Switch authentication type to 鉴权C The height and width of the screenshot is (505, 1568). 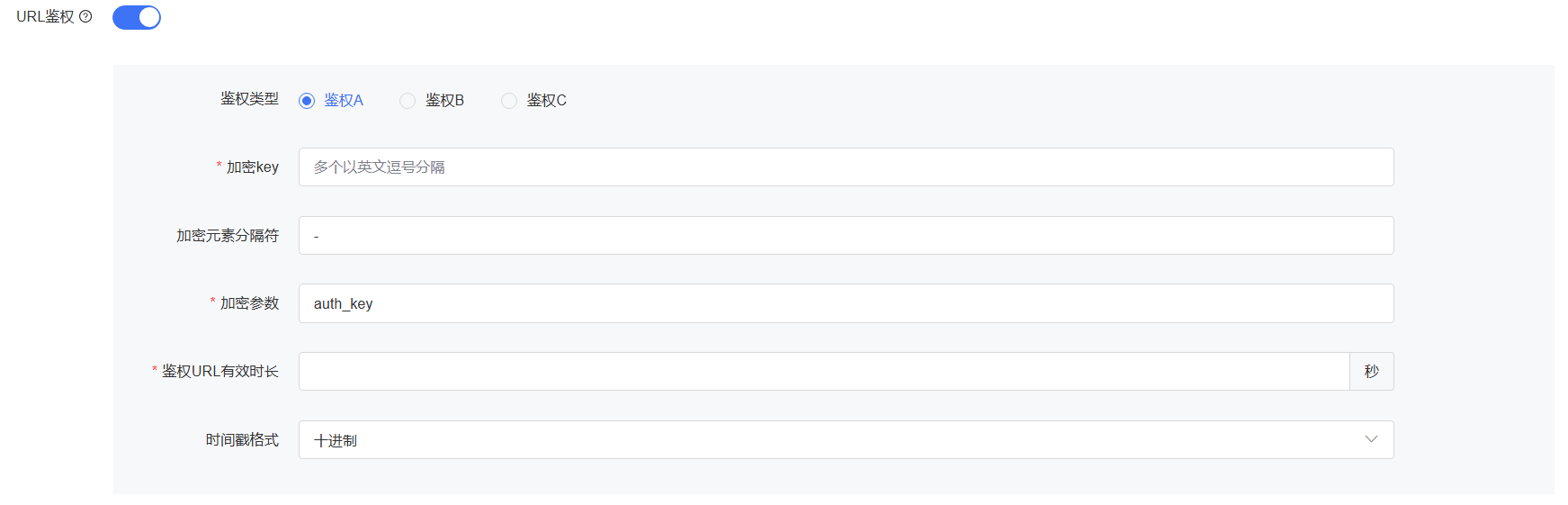[509, 101]
